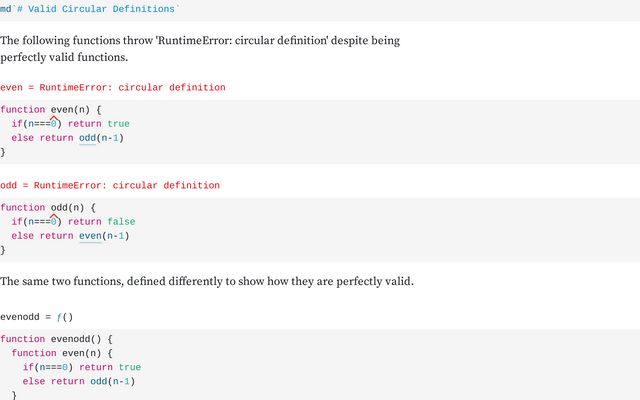The height and width of the screenshot is (400, 640).
Task: Place cursor on 'function odd(n) {' line
Action: (x=48, y=207)
